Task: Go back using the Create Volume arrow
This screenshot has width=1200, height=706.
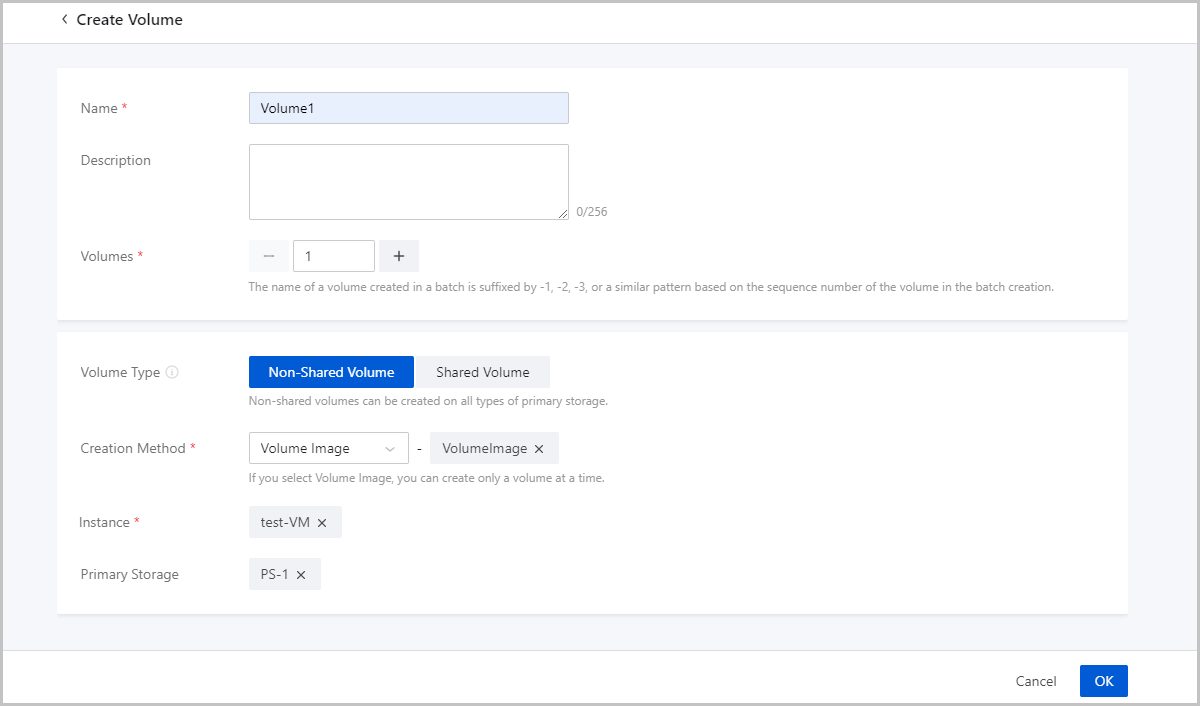Action: tap(65, 19)
